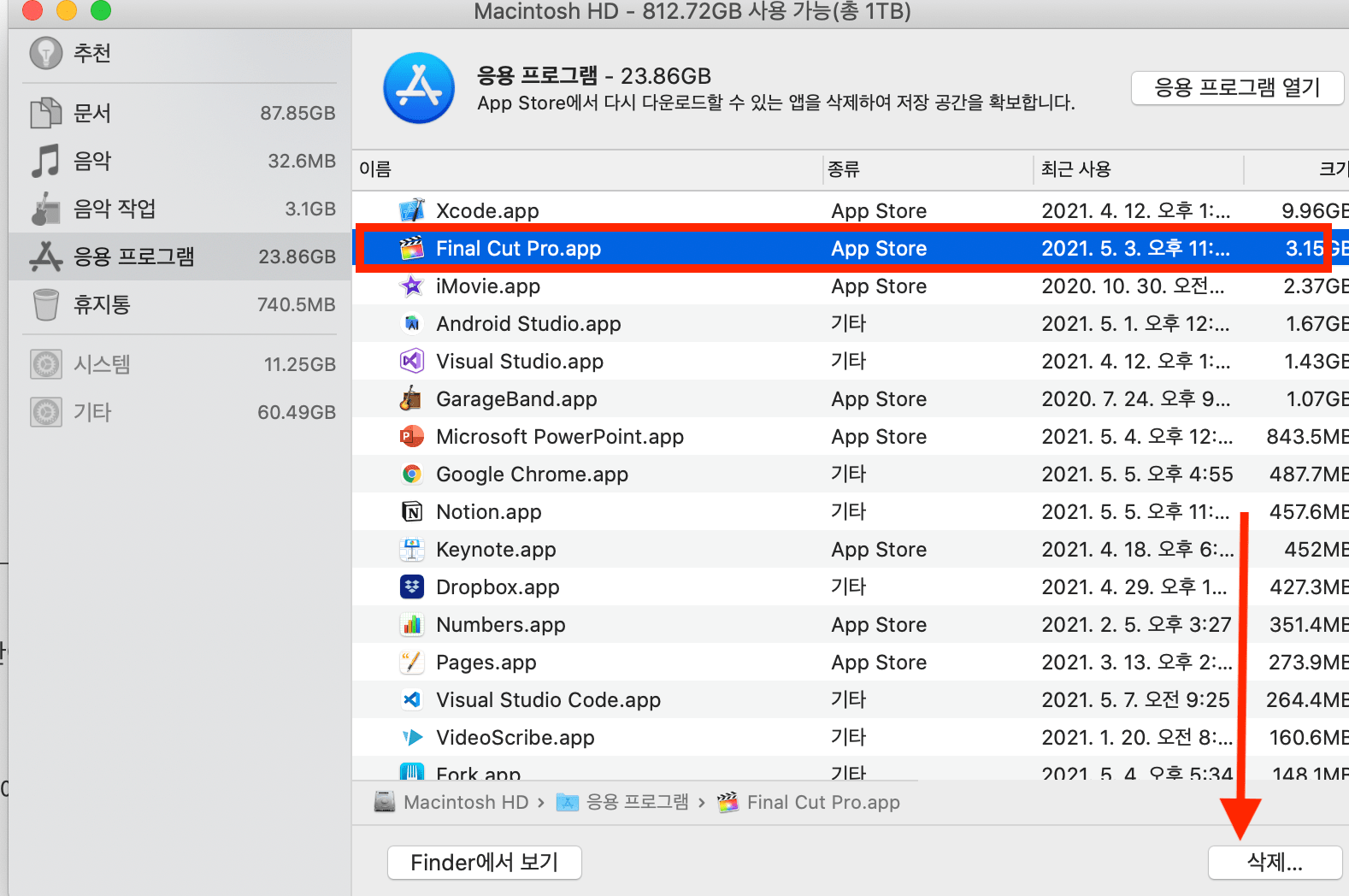Click the Android Studio app icon
Image resolution: width=1349 pixels, height=896 pixels.
412,323
